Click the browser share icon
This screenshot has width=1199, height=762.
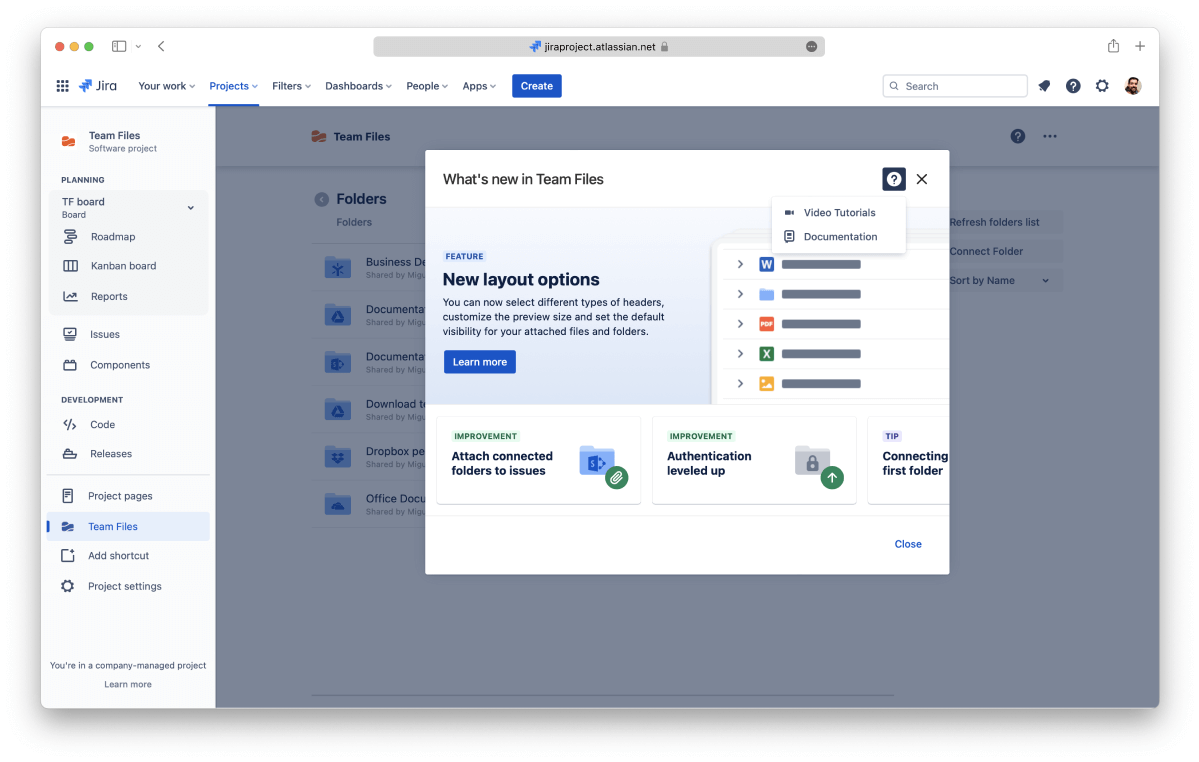[x=1113, y=46]
